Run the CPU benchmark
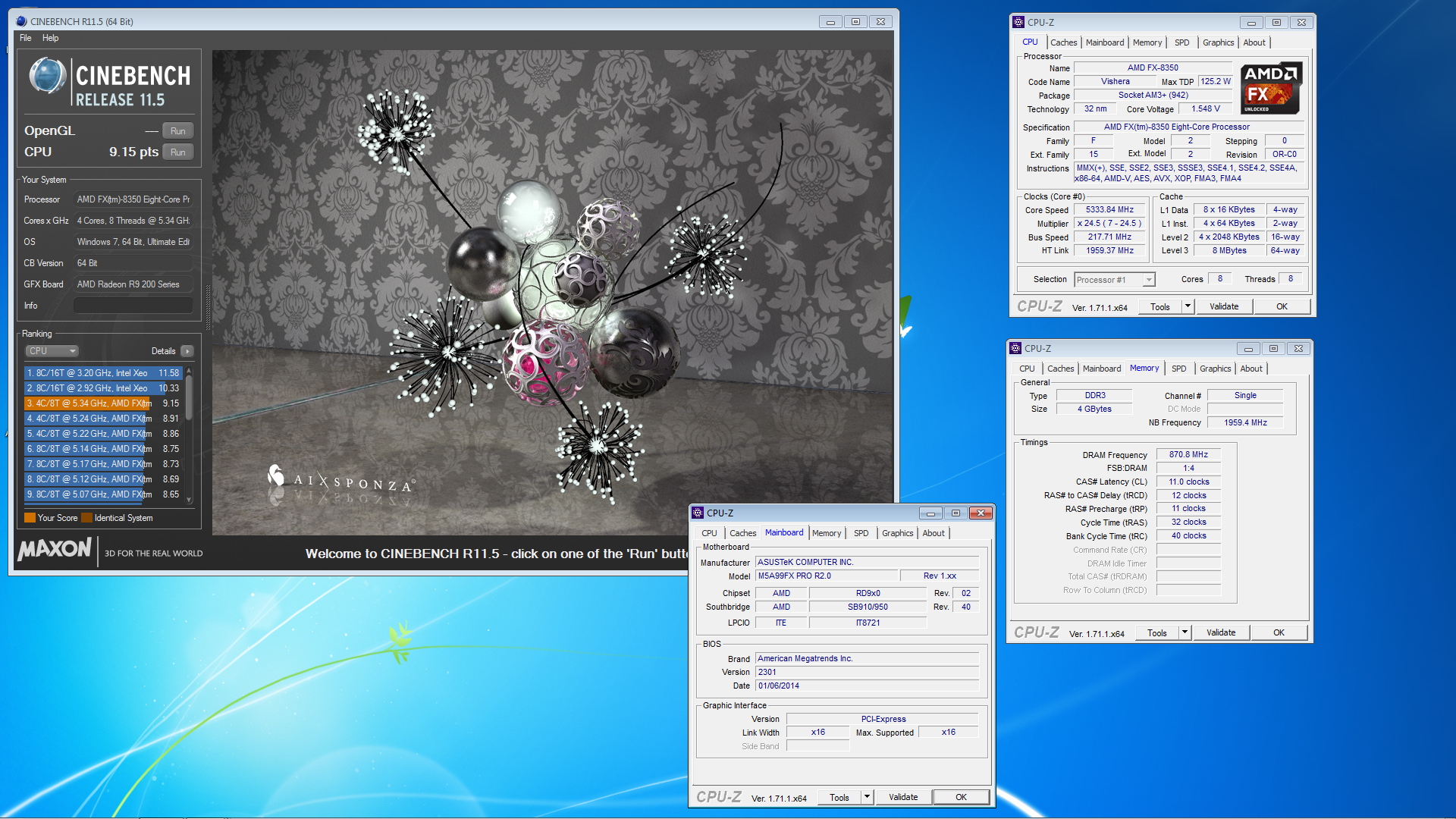 [178, 152]
